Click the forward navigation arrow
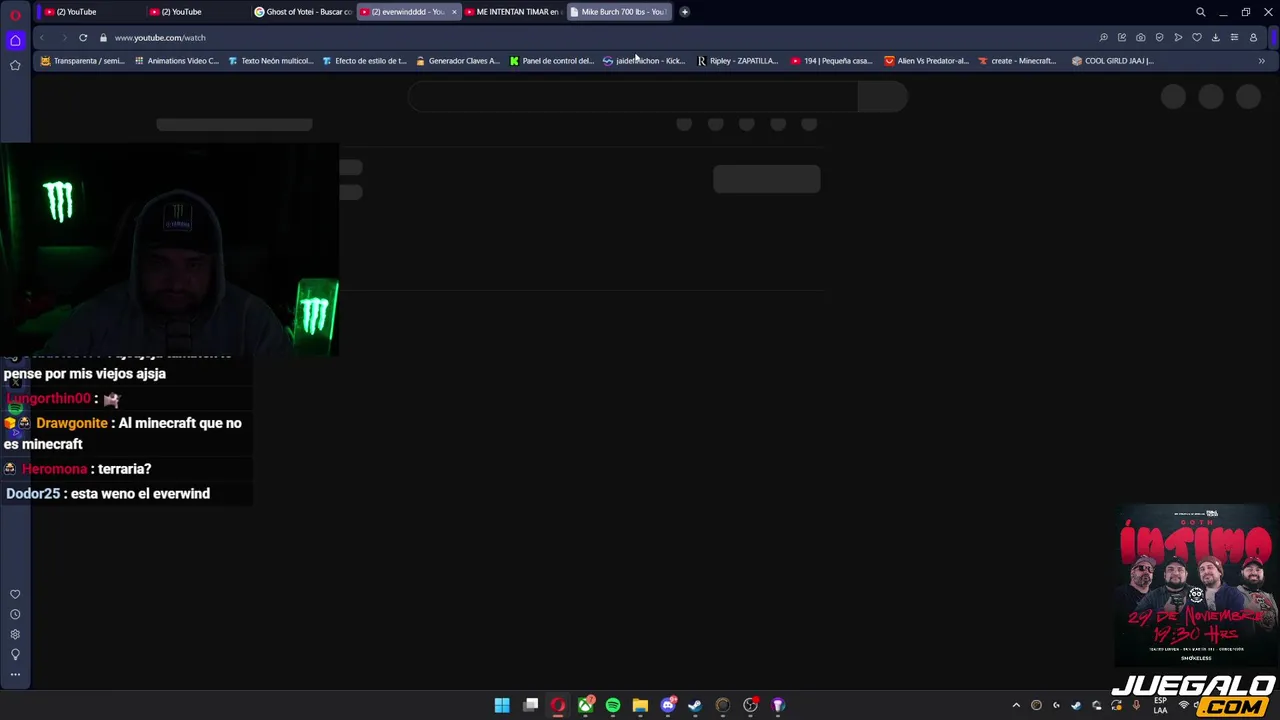 point(64,38)
